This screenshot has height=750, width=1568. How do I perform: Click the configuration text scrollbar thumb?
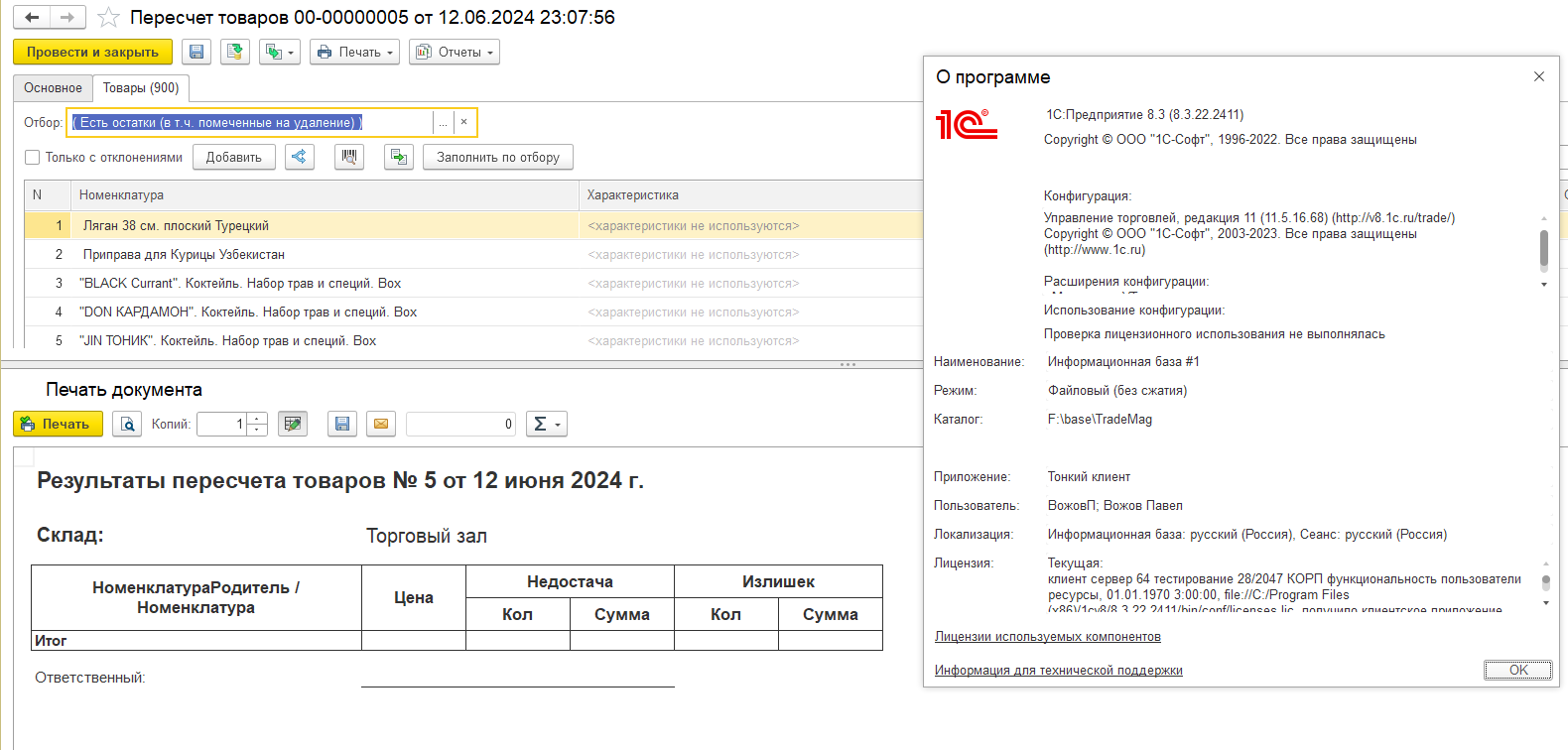(x=1544, y=249)
